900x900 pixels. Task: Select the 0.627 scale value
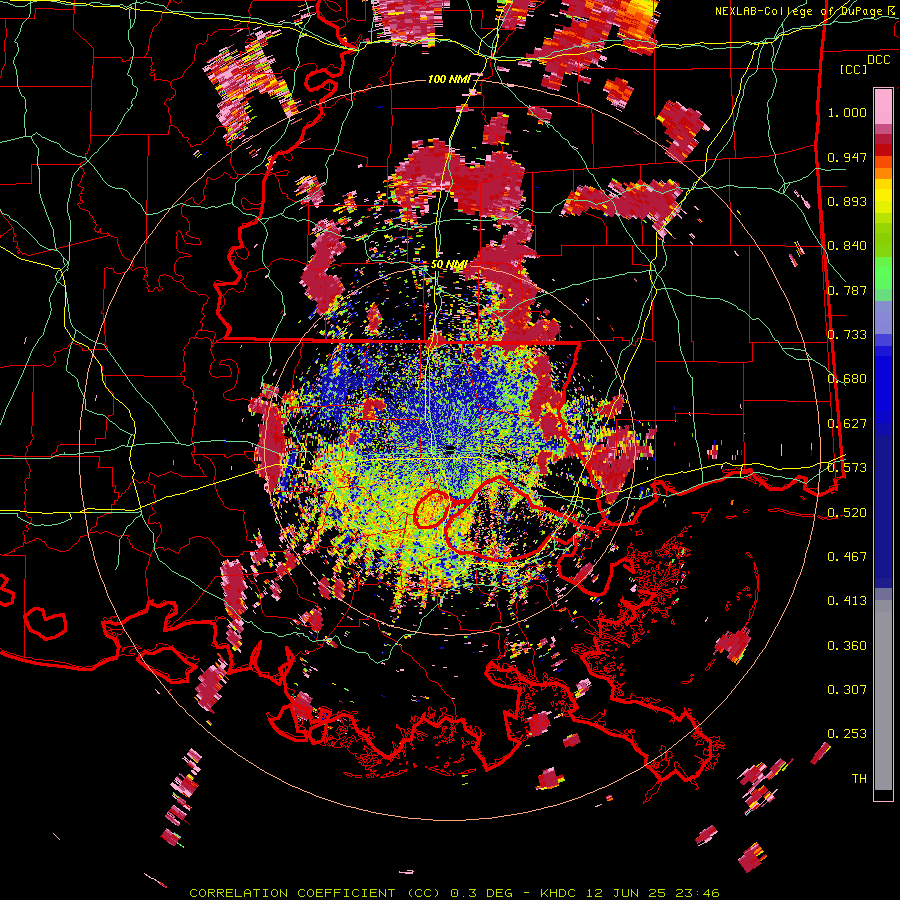(847, 424)
